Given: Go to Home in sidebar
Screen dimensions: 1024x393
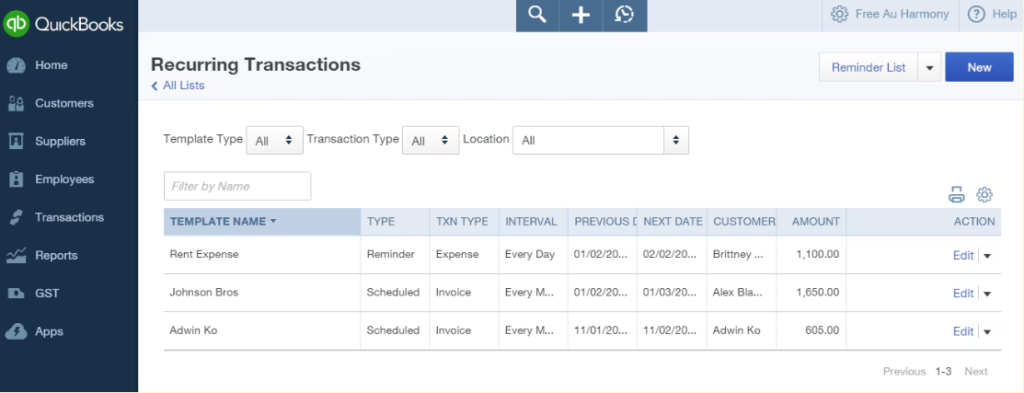Looking at the screenshot, I should (51, 65).
